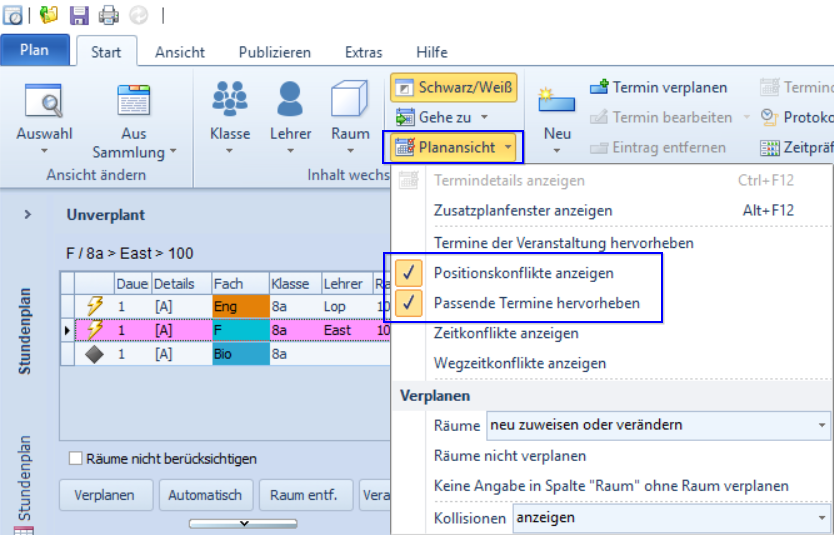Switch to the Publizieren tab
This screenshot has width=834, height=535.
pos(274,52)
